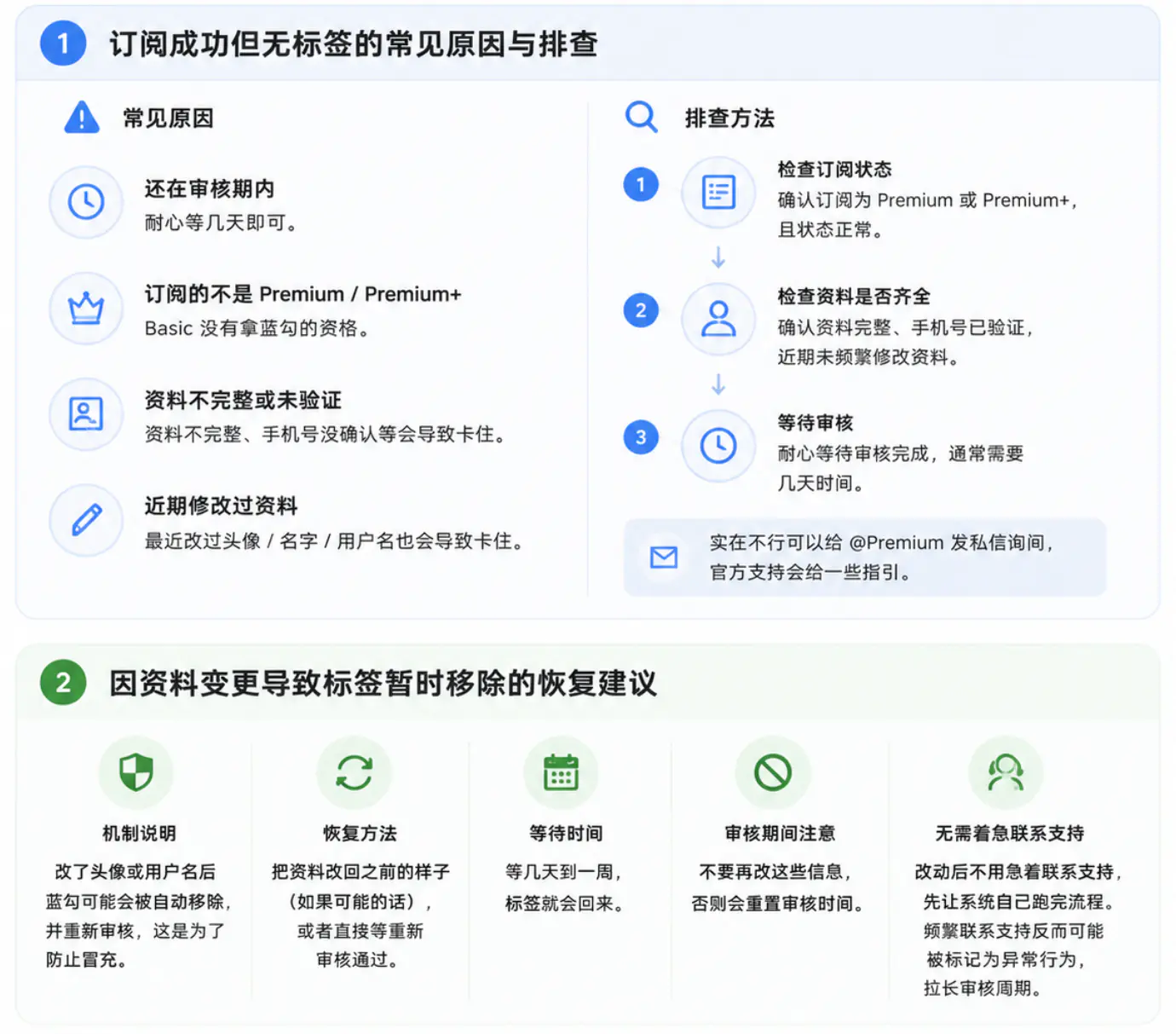Image resolution: width=1176 pixels, height=1034 pixels.
Task: Click the green shield icon above 机制说明
Action: [136, 772]
